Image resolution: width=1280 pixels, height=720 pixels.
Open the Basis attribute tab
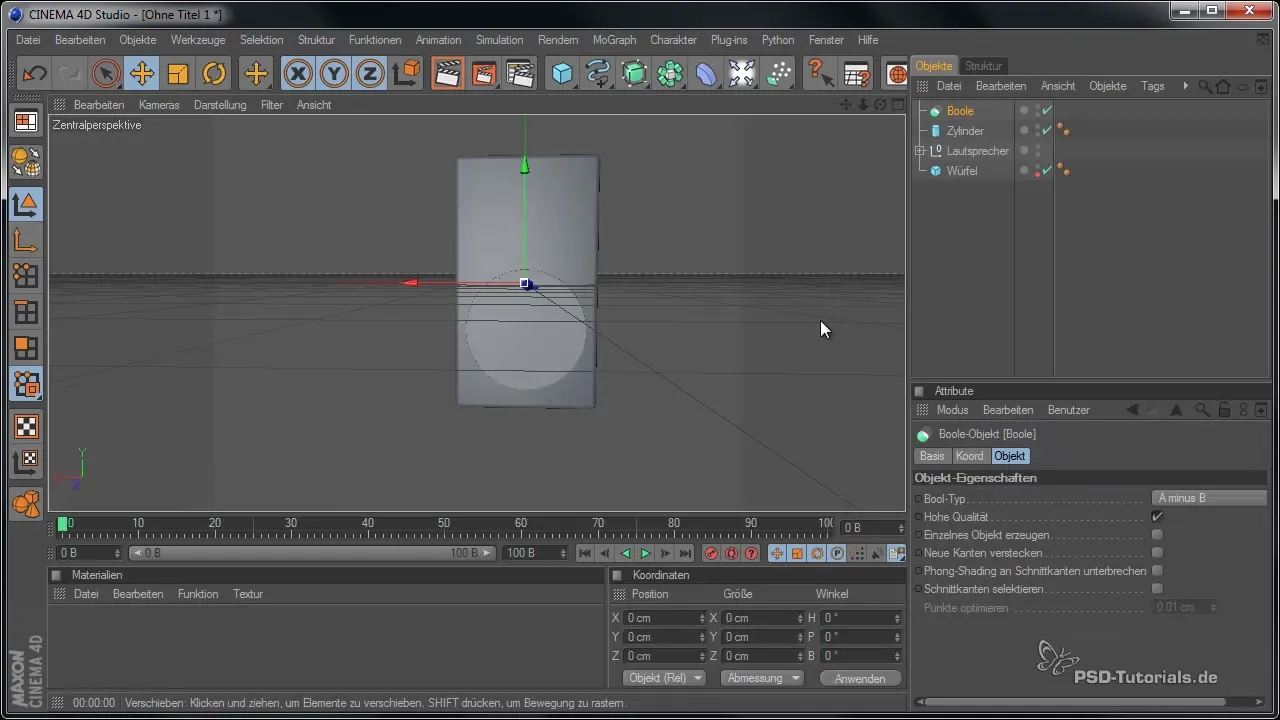click(932, 456)
